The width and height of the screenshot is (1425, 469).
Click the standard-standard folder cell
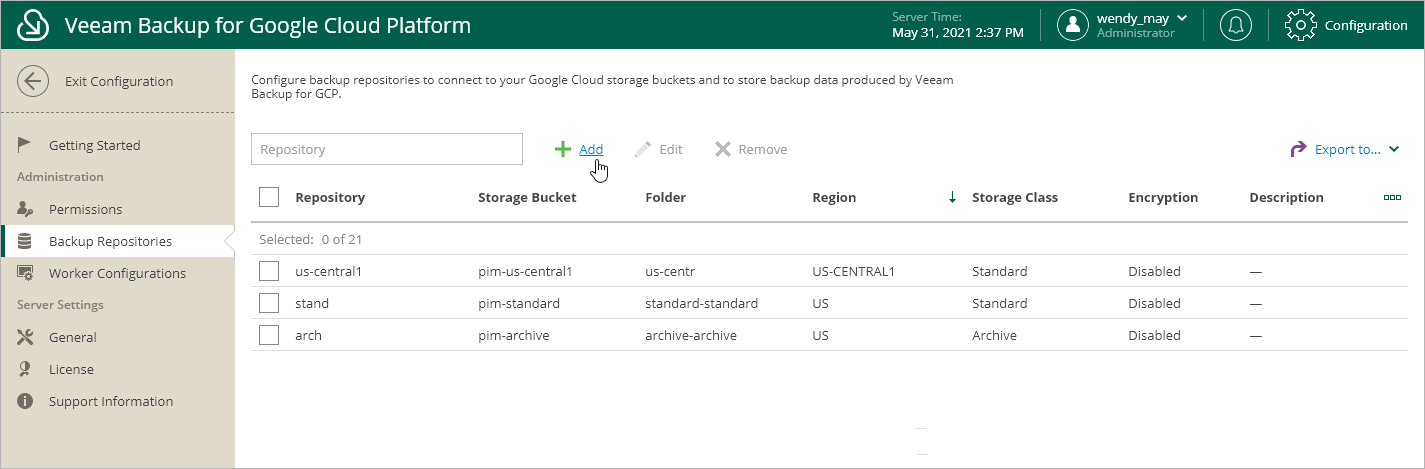pos(702,303)
